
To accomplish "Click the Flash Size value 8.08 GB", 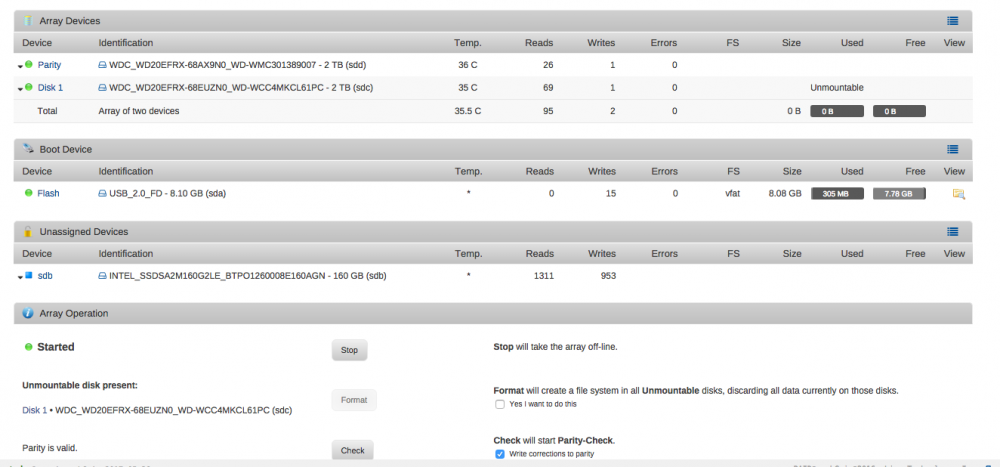I will coord(785,193).
